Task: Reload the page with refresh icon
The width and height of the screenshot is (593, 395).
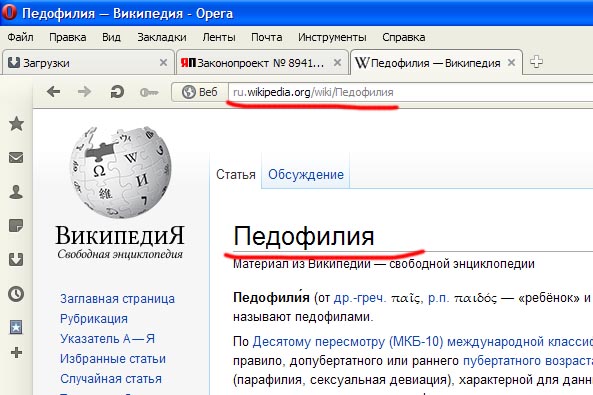Action: (x=117, y=92)
